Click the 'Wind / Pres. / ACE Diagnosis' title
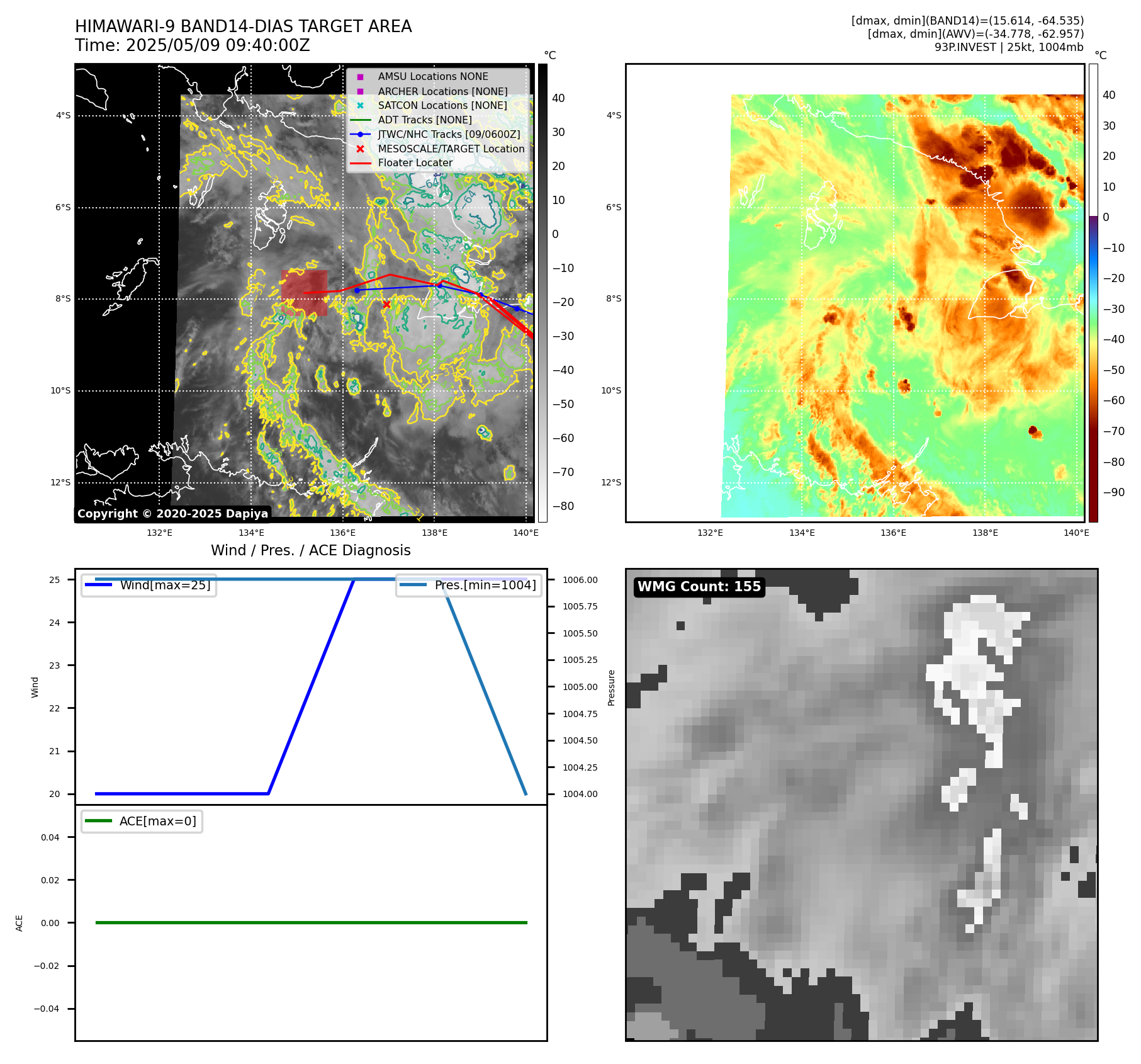Screen dimensions: 1141x1064 click(311, 550)
